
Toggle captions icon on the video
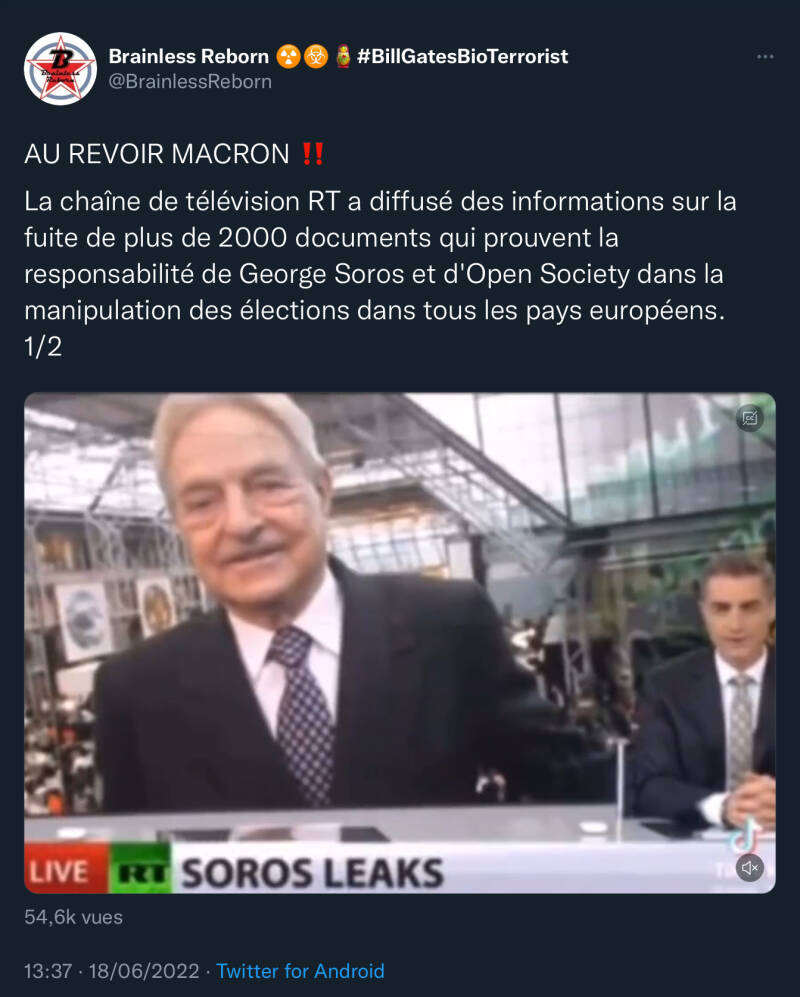(x=750, y=418)
